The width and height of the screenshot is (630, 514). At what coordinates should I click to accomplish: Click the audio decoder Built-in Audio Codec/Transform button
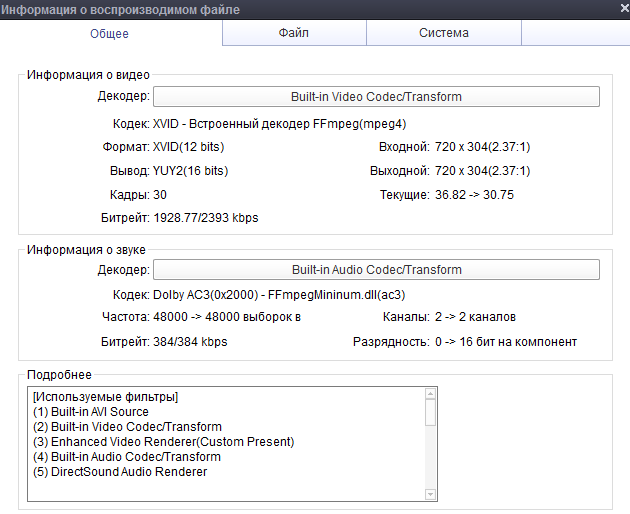376,270
